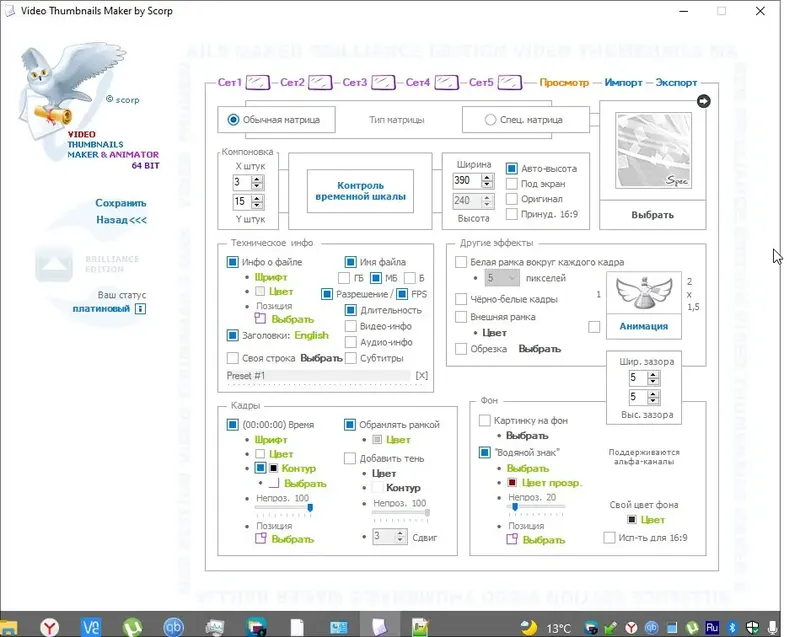
Task: Open the white frame pixel size dropdown
Action: coord(502,278)
